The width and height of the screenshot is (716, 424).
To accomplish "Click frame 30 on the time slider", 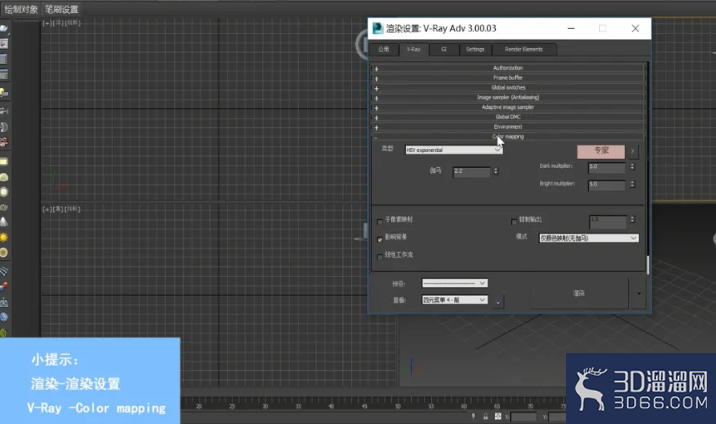I will coord(265,406).
